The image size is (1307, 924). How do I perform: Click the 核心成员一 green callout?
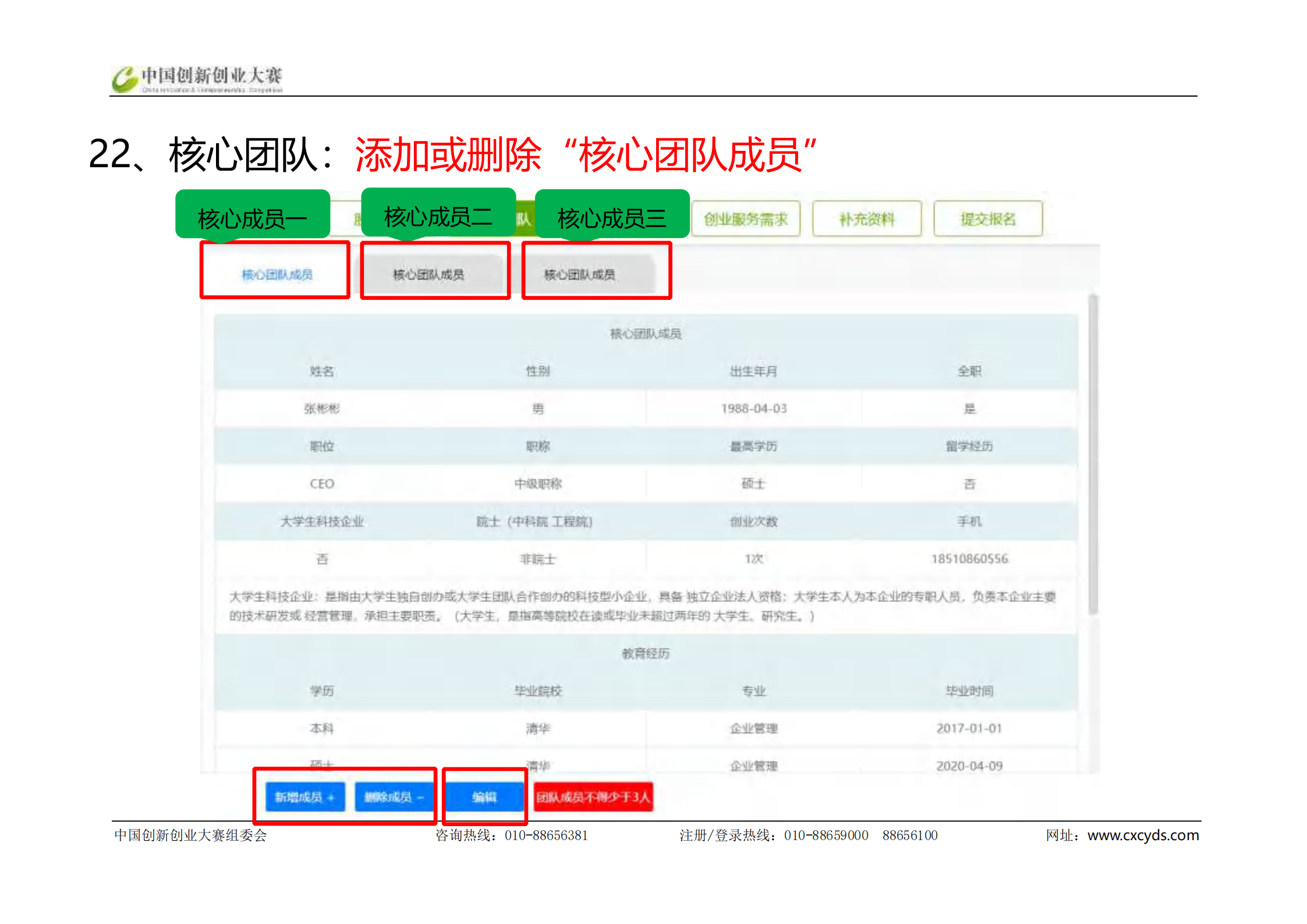point(252,217)
